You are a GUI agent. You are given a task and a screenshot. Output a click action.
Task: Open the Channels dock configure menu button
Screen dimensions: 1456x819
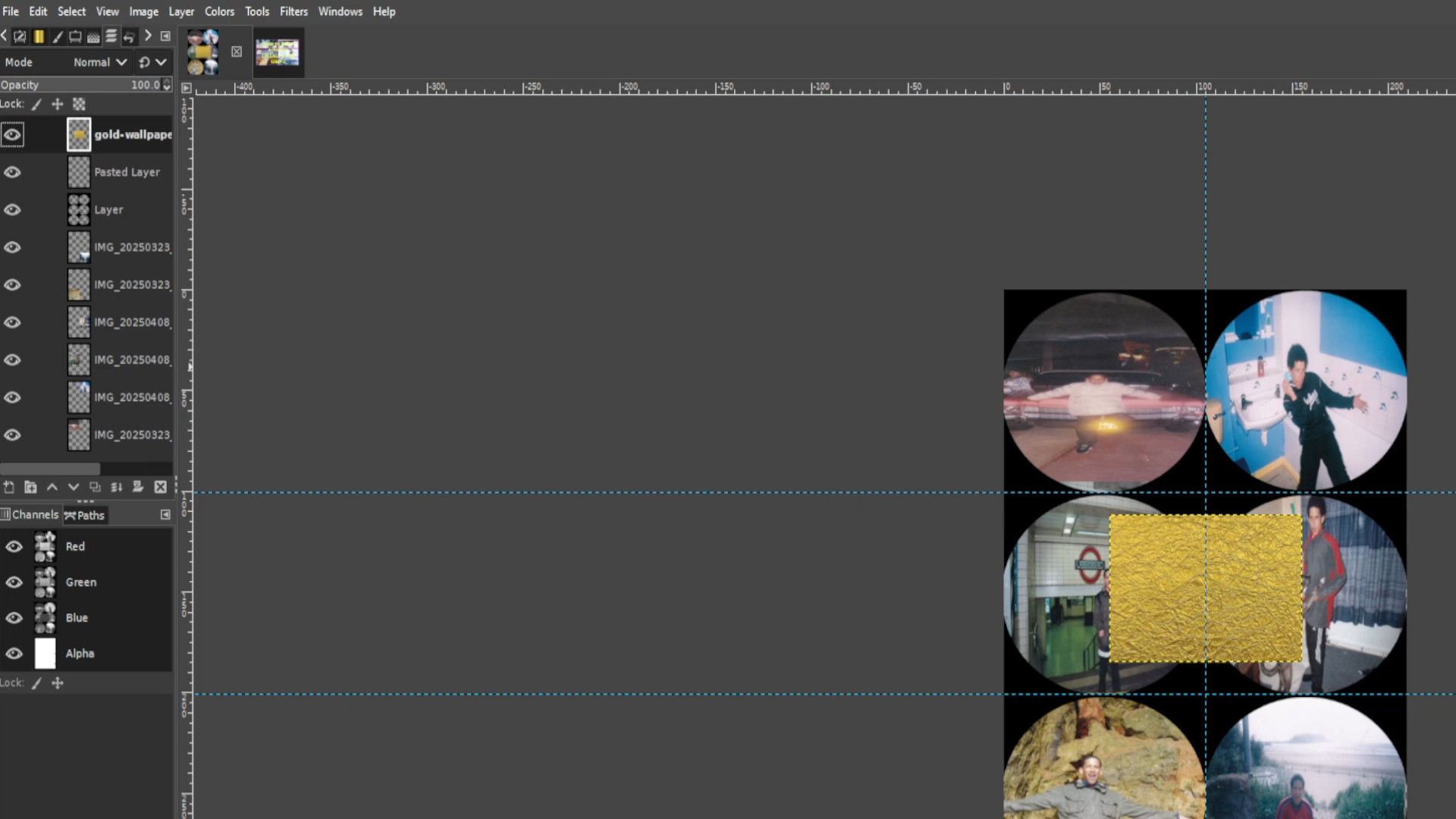click(x=165, y=515)
